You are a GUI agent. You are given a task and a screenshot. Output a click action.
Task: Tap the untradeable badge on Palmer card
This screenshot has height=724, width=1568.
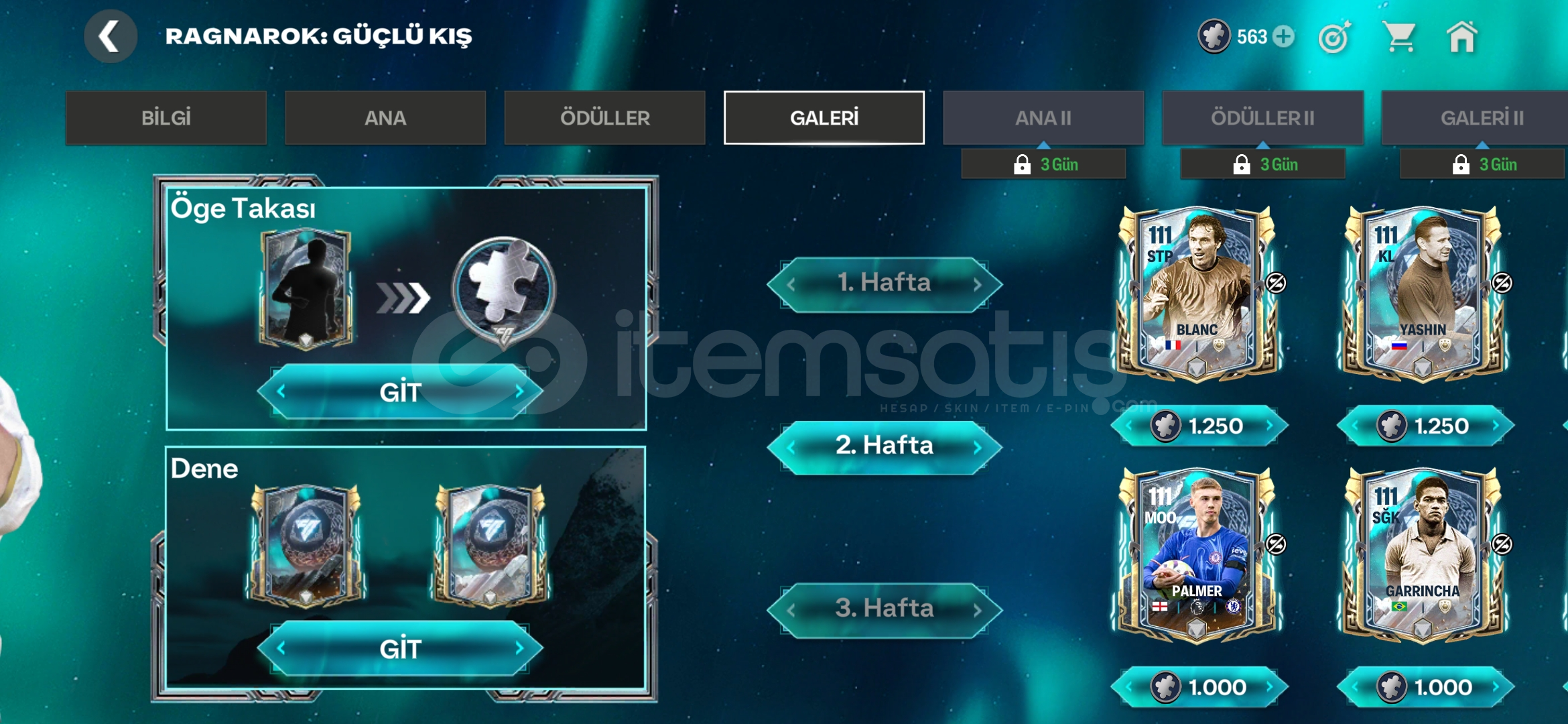(x=1276, y=544)
